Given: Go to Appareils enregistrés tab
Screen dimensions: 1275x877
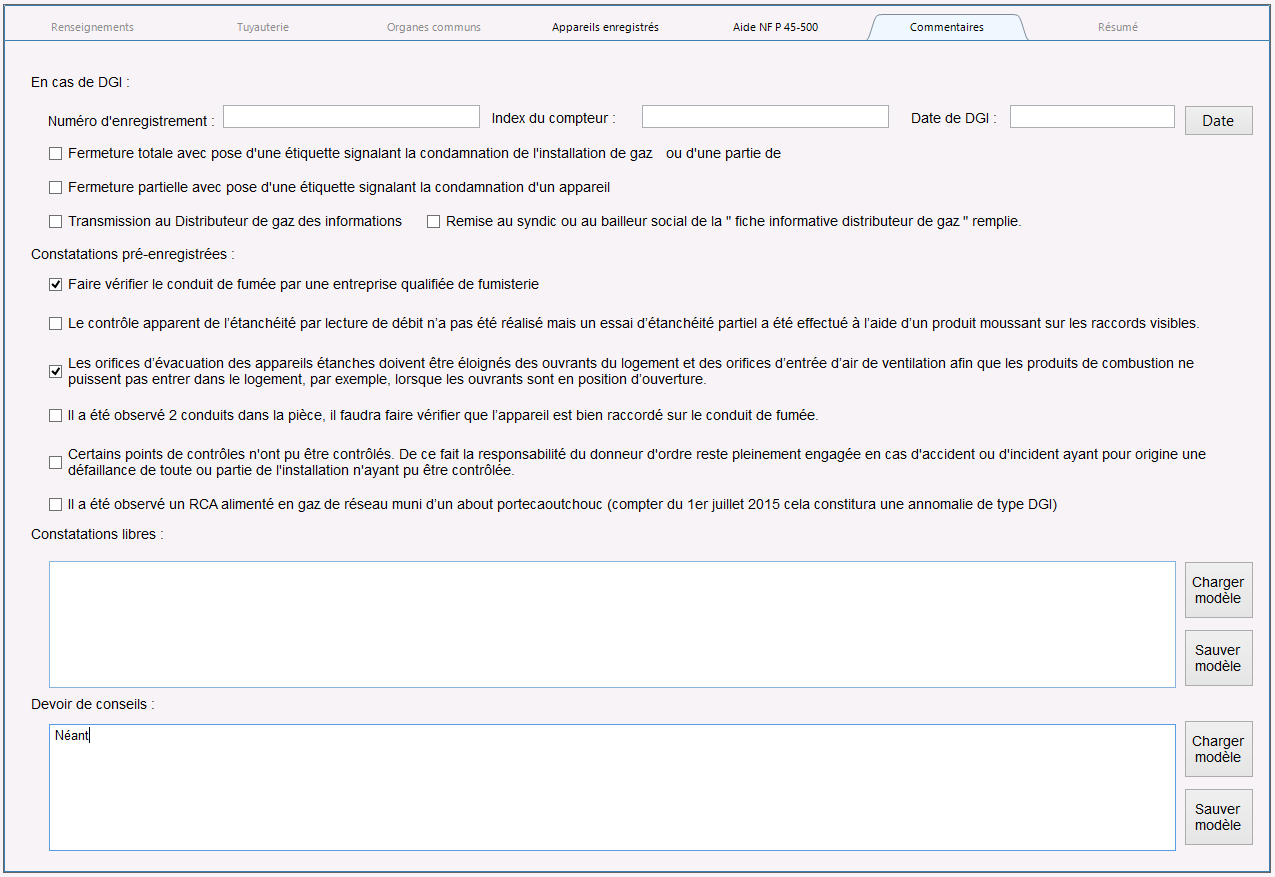Looking at the screenshot, I should point(605,27).
